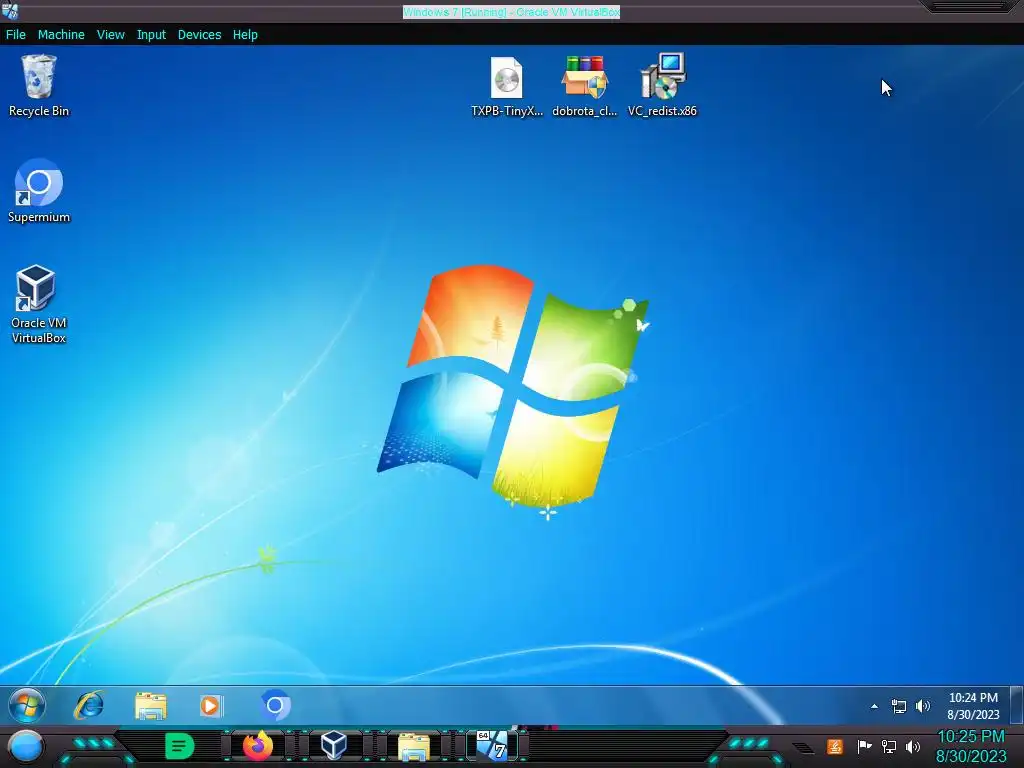
Task: Click the guest Show desktop strip
Action: point(1017,705)
